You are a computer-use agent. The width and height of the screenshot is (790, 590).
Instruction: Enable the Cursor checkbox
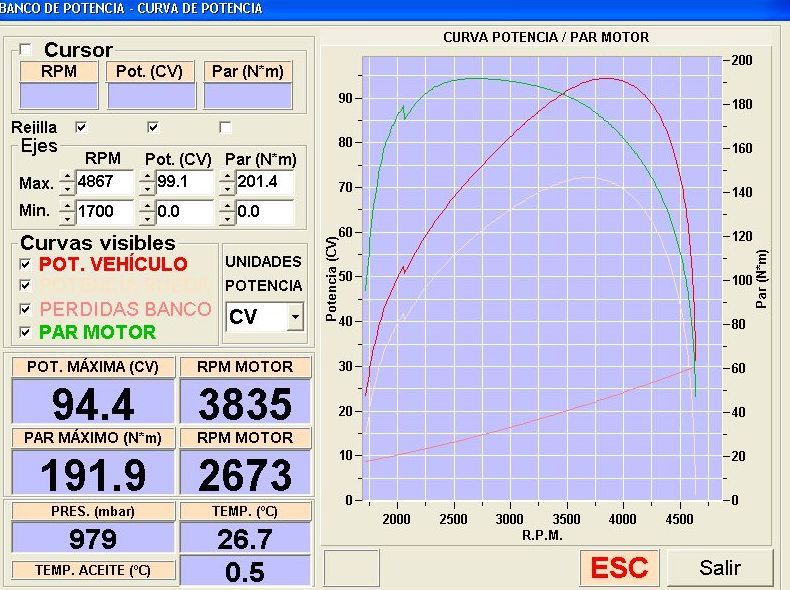pos(26,49)
